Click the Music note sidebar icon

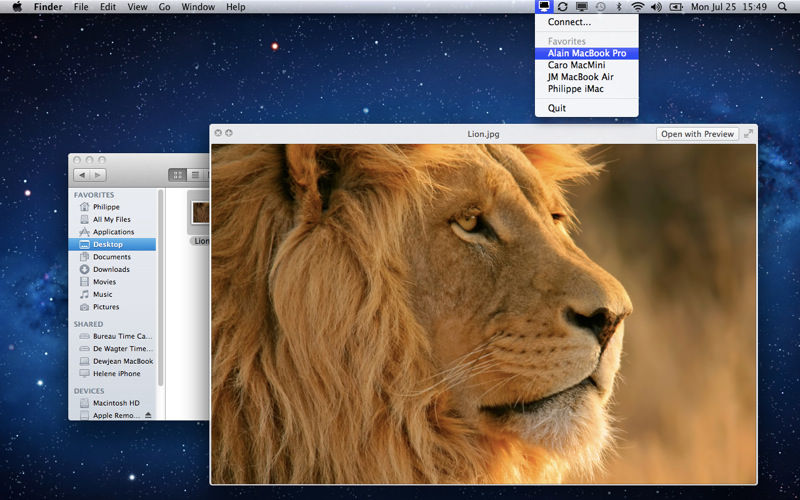85,294
